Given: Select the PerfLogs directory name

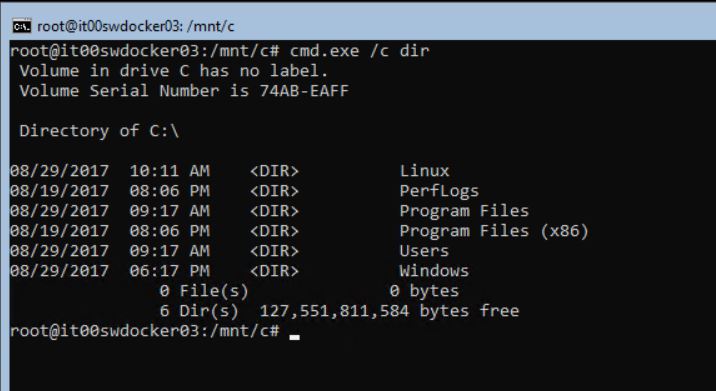Looking at the screenshot, I should tap(439, 191).
